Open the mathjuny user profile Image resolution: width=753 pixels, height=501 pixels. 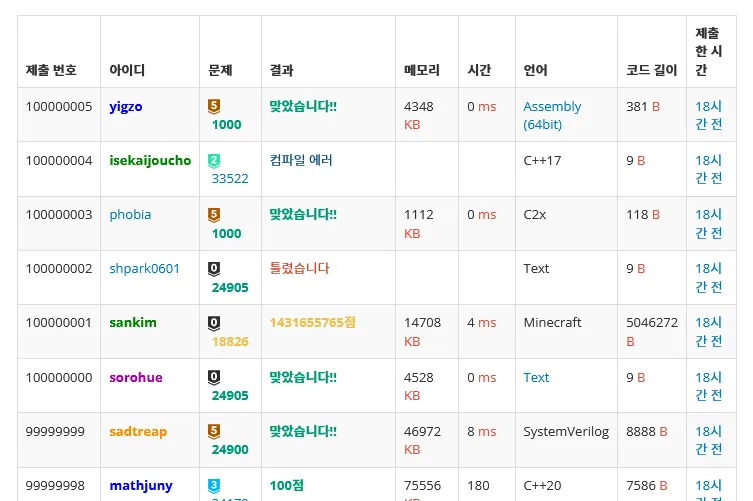141,486
